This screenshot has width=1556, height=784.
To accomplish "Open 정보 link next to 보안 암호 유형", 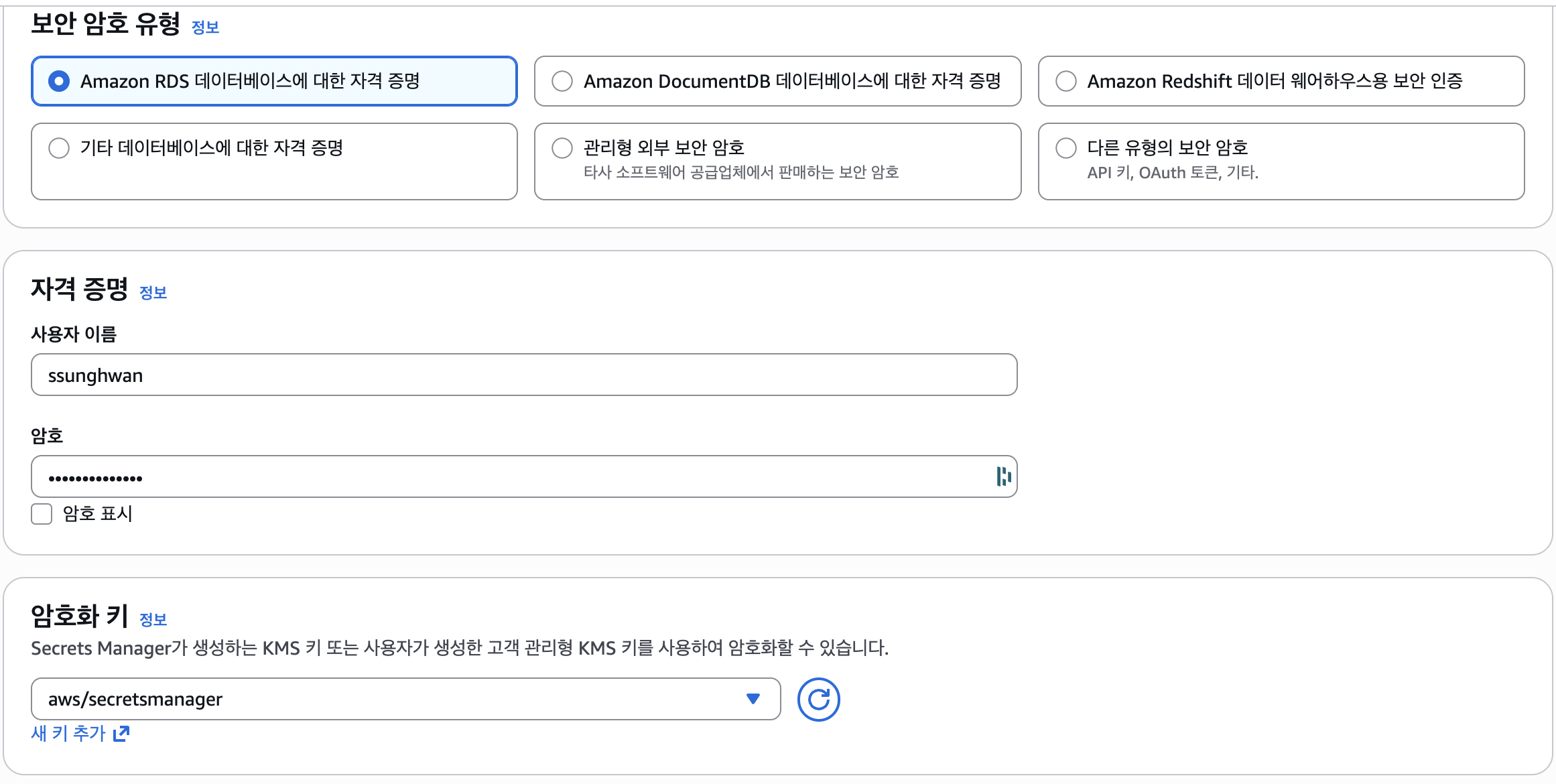I will [x=205, y=27].
